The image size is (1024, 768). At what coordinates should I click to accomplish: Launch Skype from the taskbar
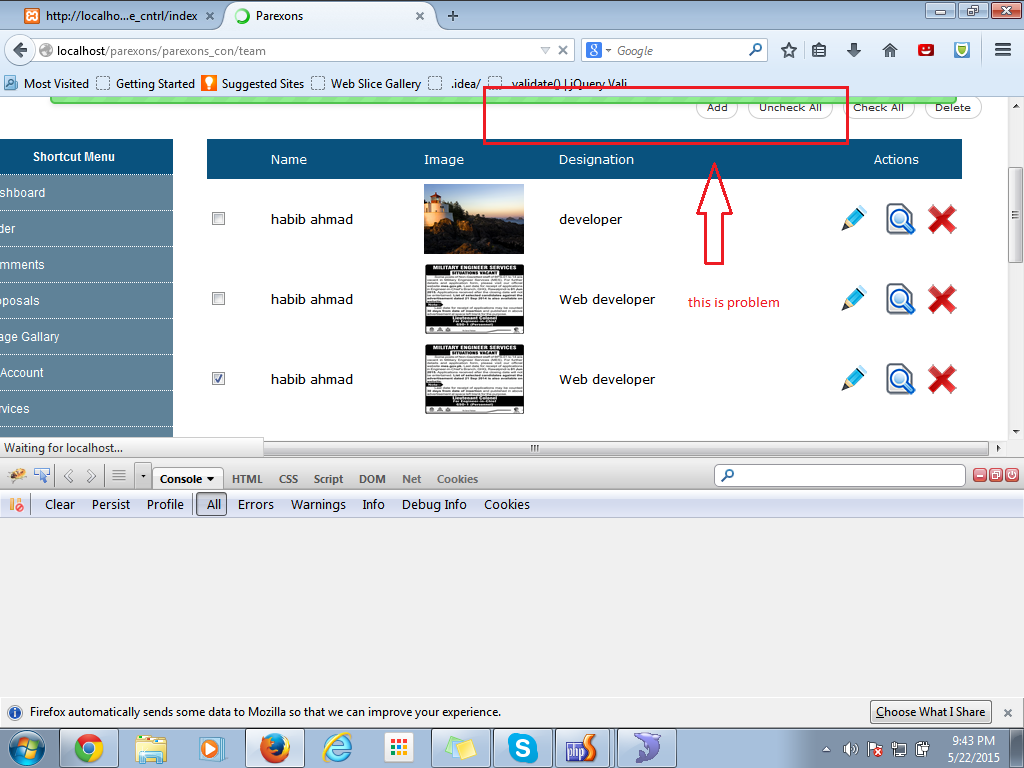(522, 748)
